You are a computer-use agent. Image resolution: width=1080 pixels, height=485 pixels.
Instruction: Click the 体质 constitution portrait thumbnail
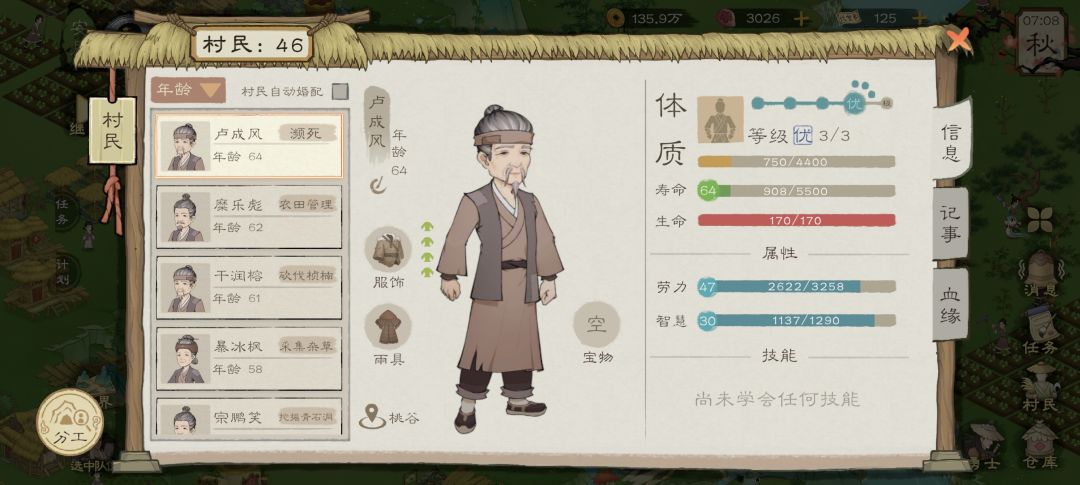click(720, 119)
